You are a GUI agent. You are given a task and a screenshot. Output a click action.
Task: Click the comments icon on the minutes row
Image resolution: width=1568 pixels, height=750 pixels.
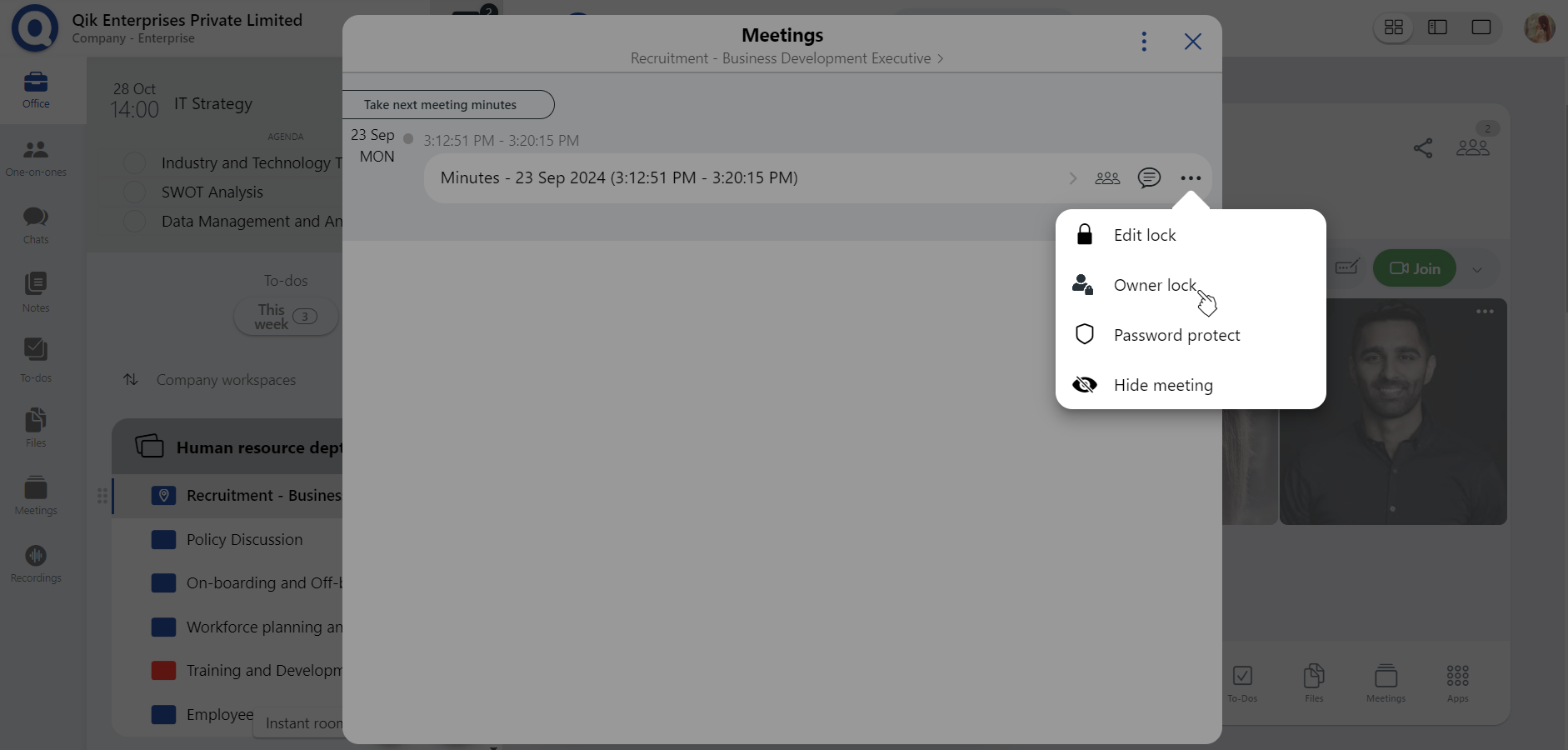click(1149, 177)
